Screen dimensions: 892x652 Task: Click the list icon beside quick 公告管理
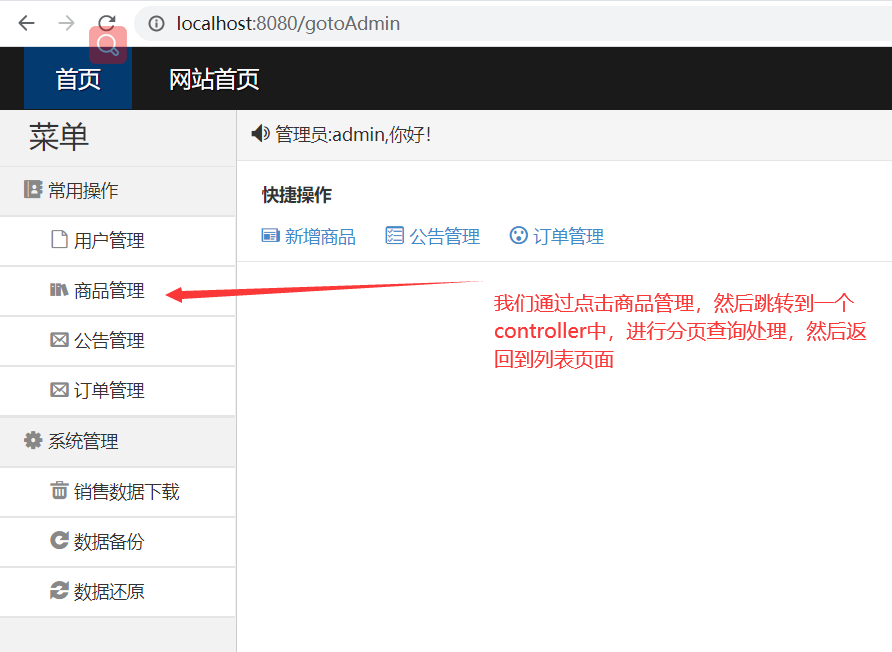click(x=394, y=235)
